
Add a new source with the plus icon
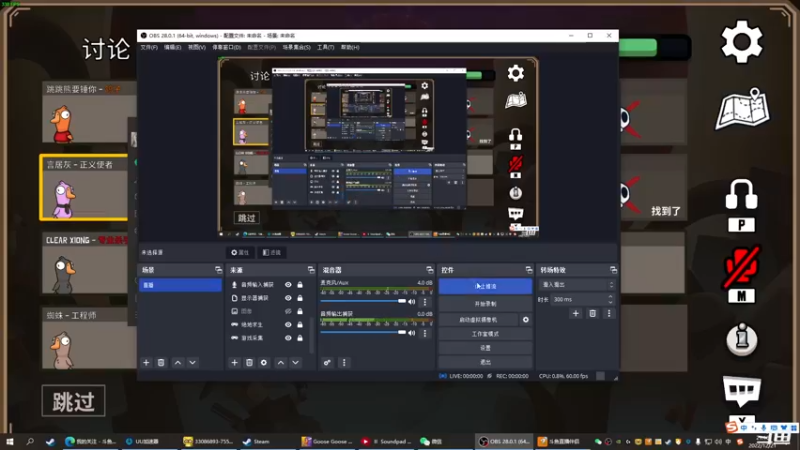tap(235, 363)
